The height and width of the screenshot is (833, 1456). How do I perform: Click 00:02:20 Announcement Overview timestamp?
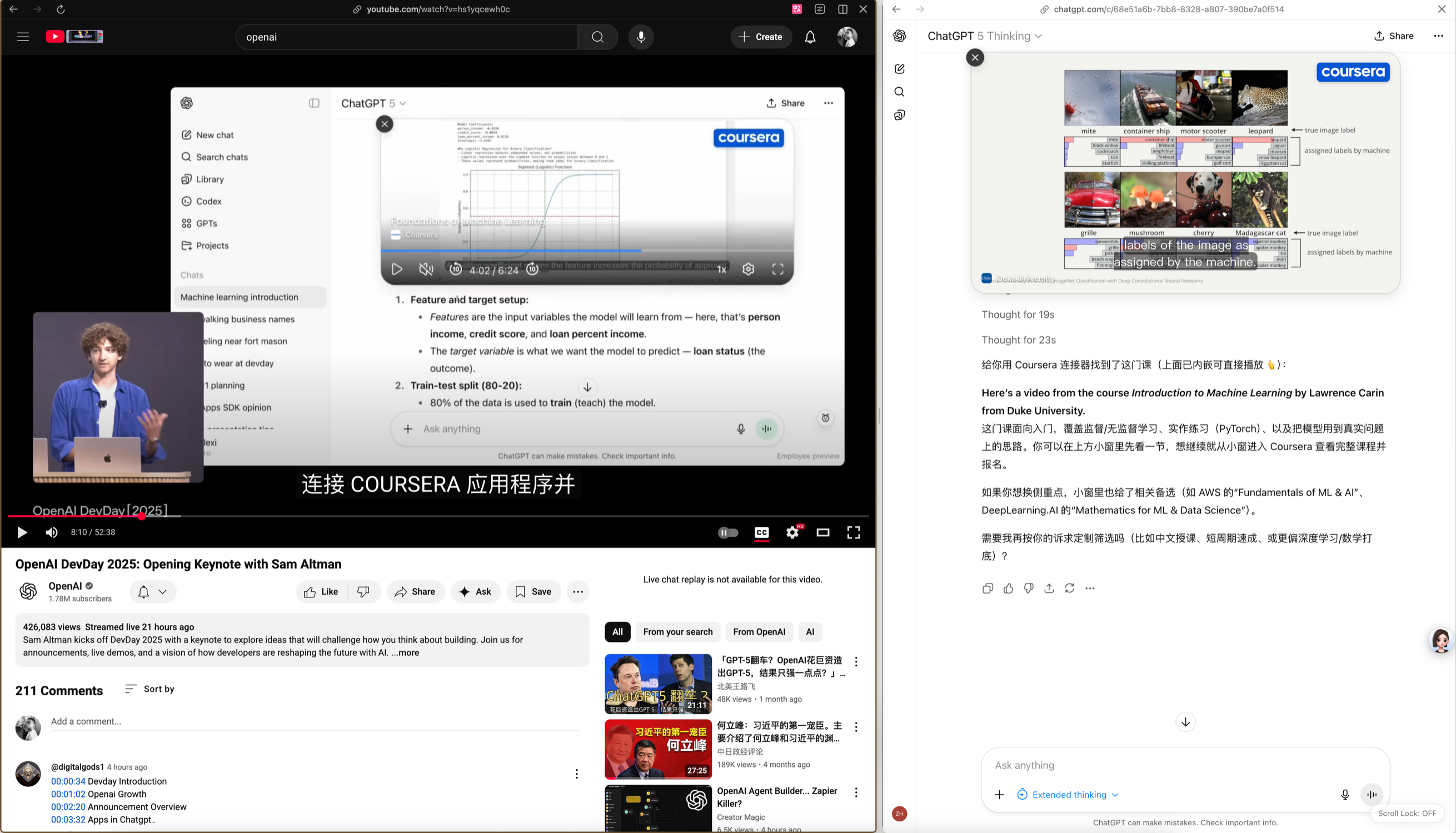(68, 807)
